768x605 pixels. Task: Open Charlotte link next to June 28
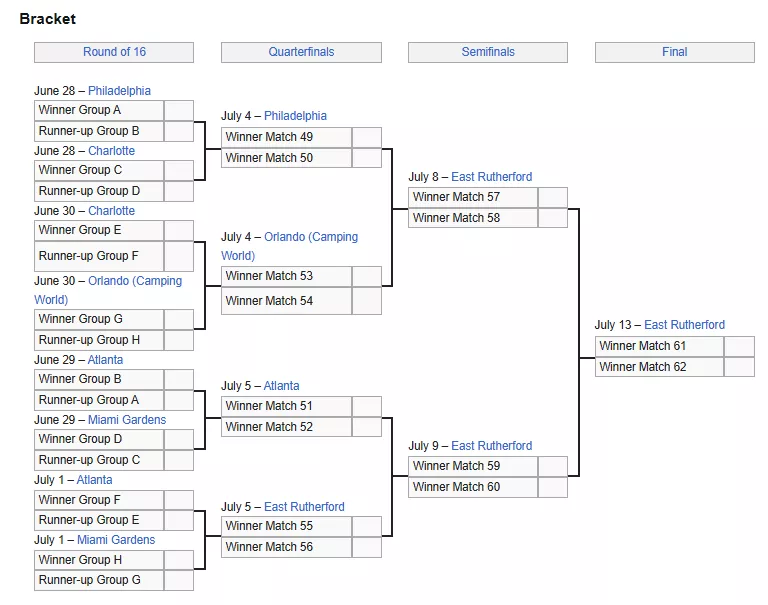[111, 151]
